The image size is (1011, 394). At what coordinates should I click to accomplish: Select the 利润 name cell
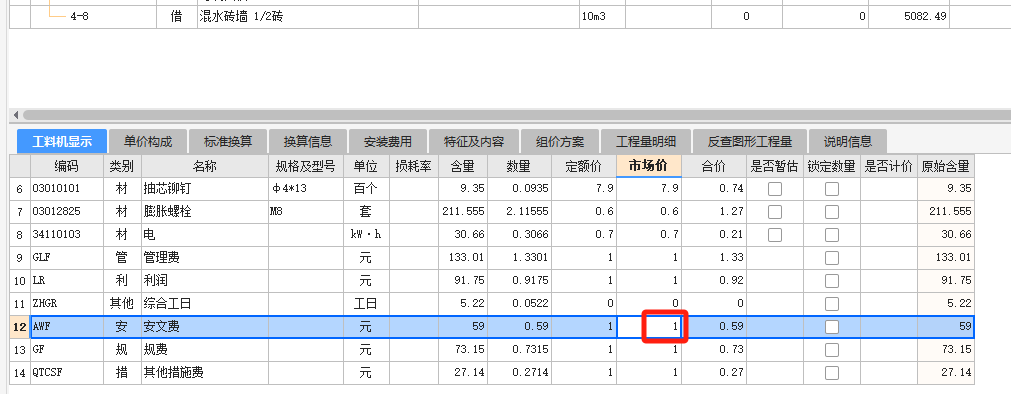204,281
